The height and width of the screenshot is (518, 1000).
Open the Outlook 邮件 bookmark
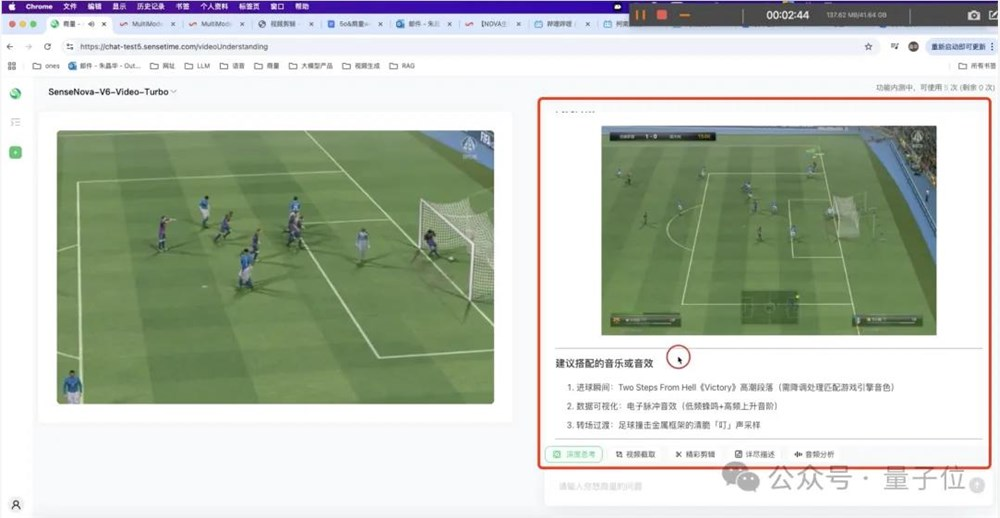[x=105, y=66]
